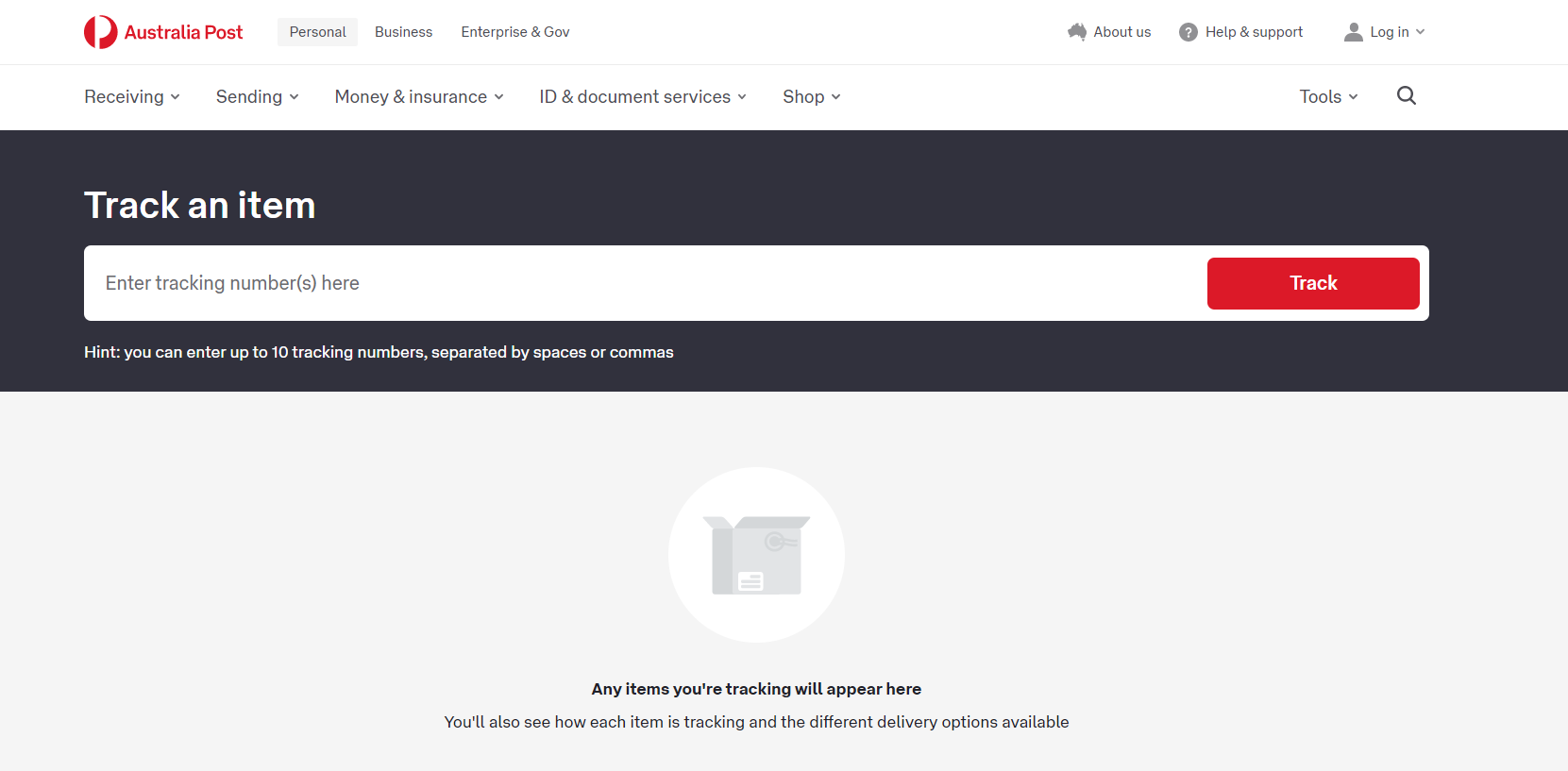Switch to the Business tab
1568x771 pixels.
404,32
